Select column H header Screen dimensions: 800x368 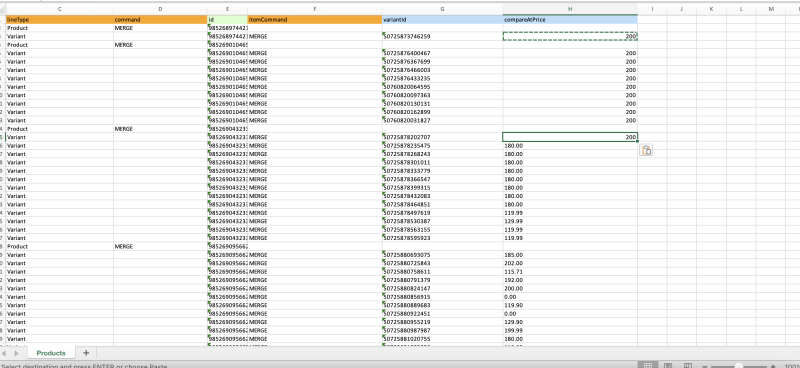570,9
